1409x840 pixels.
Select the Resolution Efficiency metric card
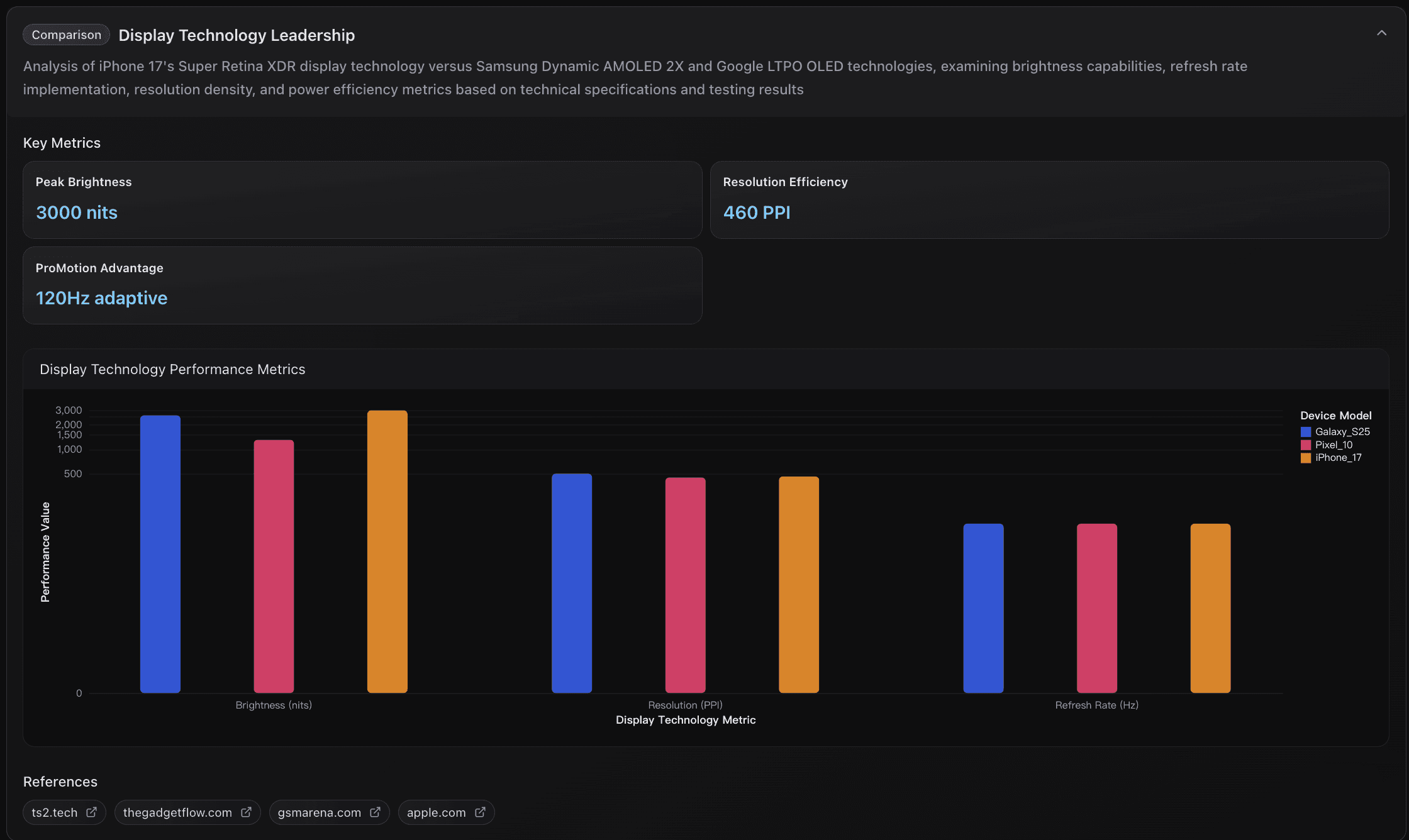(x=1049, y=200)
